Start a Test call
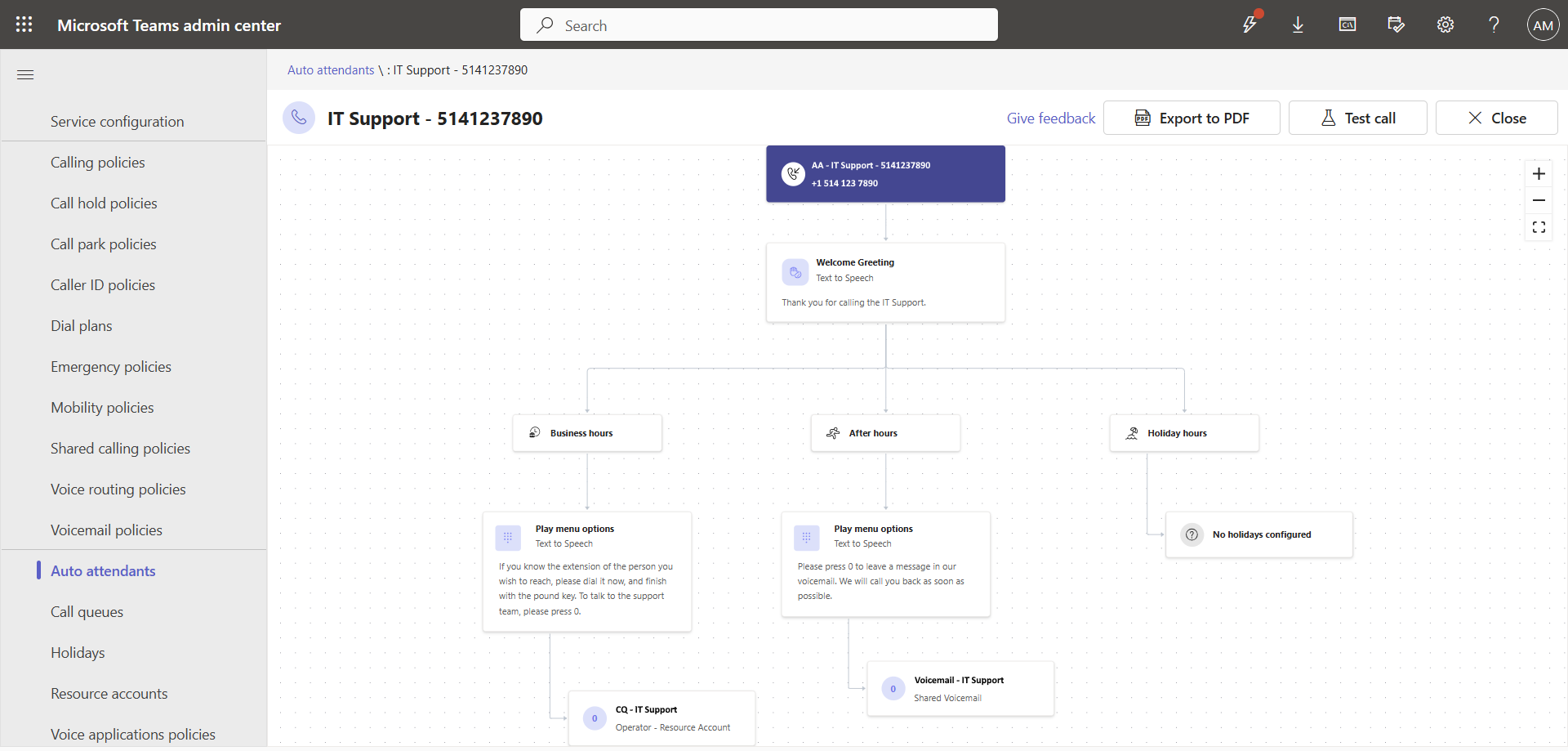Image resolution: width=1568 pixels, height=751 pixels. 1357,118
